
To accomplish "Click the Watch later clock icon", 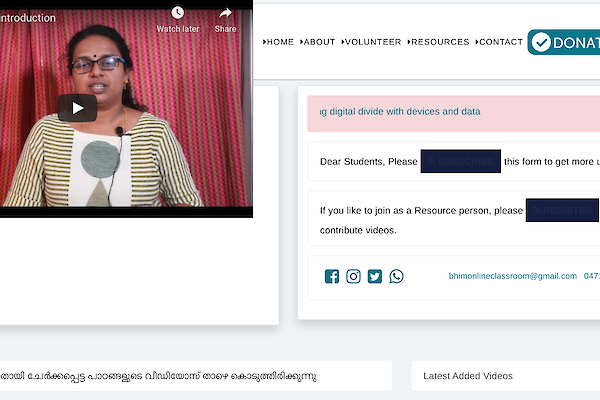I will pyautogui.click(x=177, y=13).
